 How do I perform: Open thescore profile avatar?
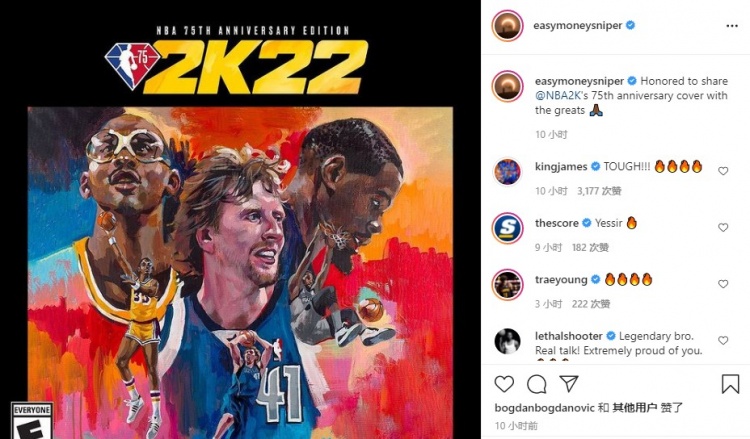507,228
